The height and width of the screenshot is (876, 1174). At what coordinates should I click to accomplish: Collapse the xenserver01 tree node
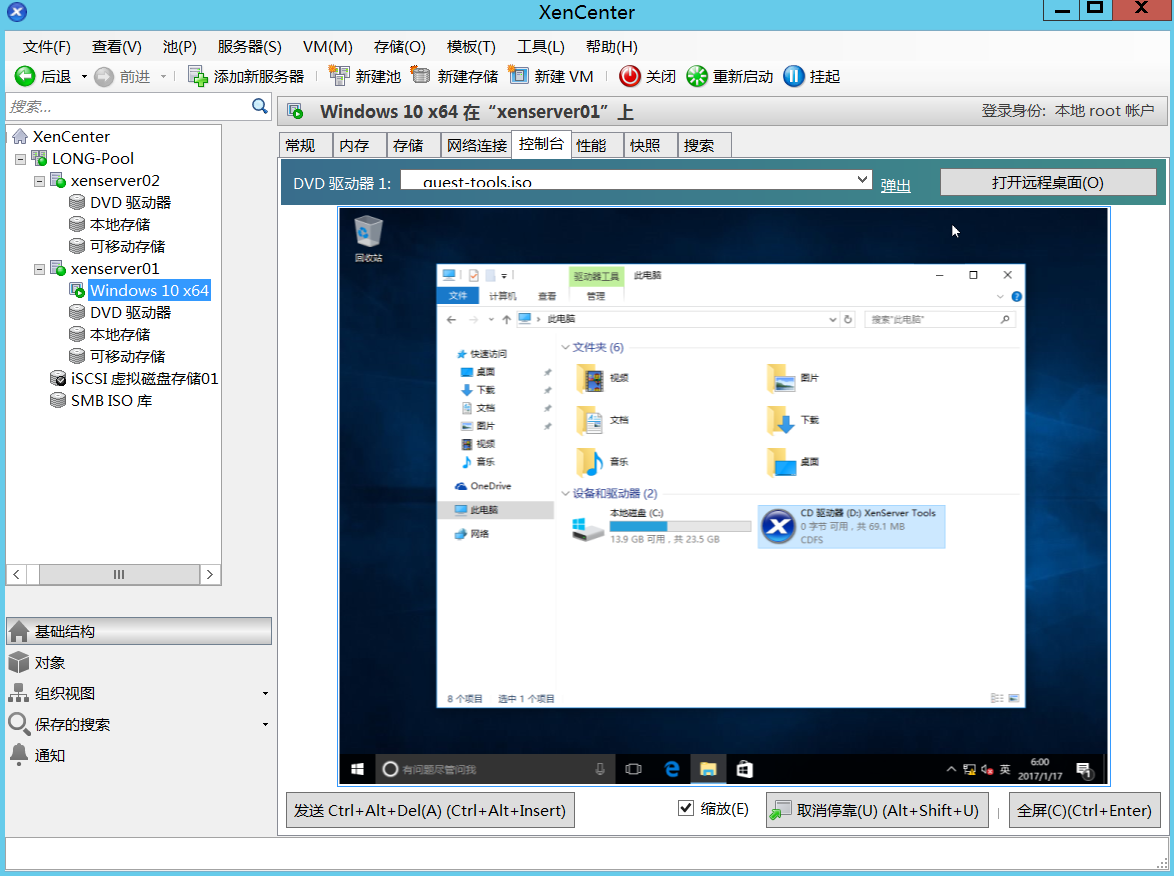[x=39, y=269]
